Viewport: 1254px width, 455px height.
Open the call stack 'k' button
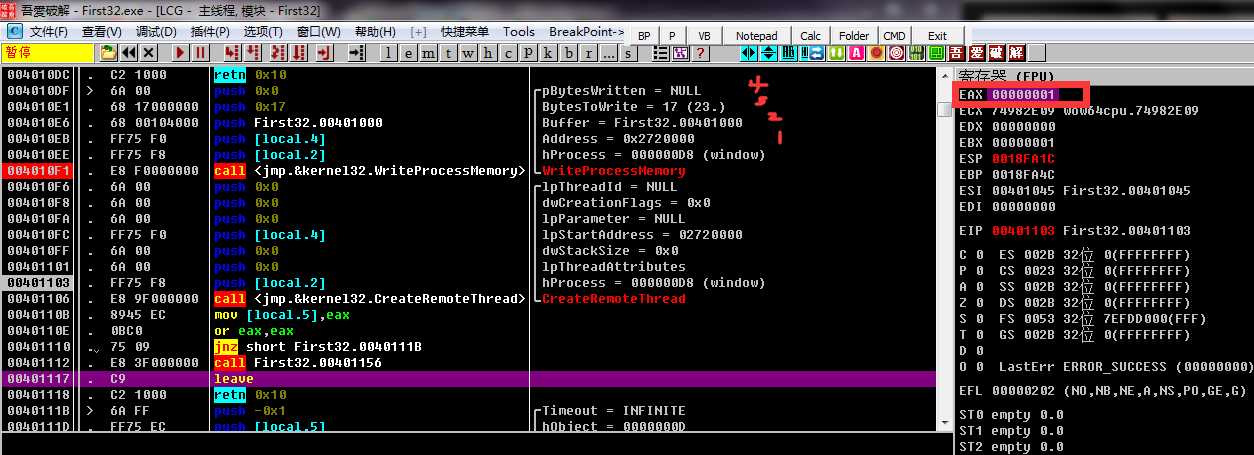pos(548,53)
